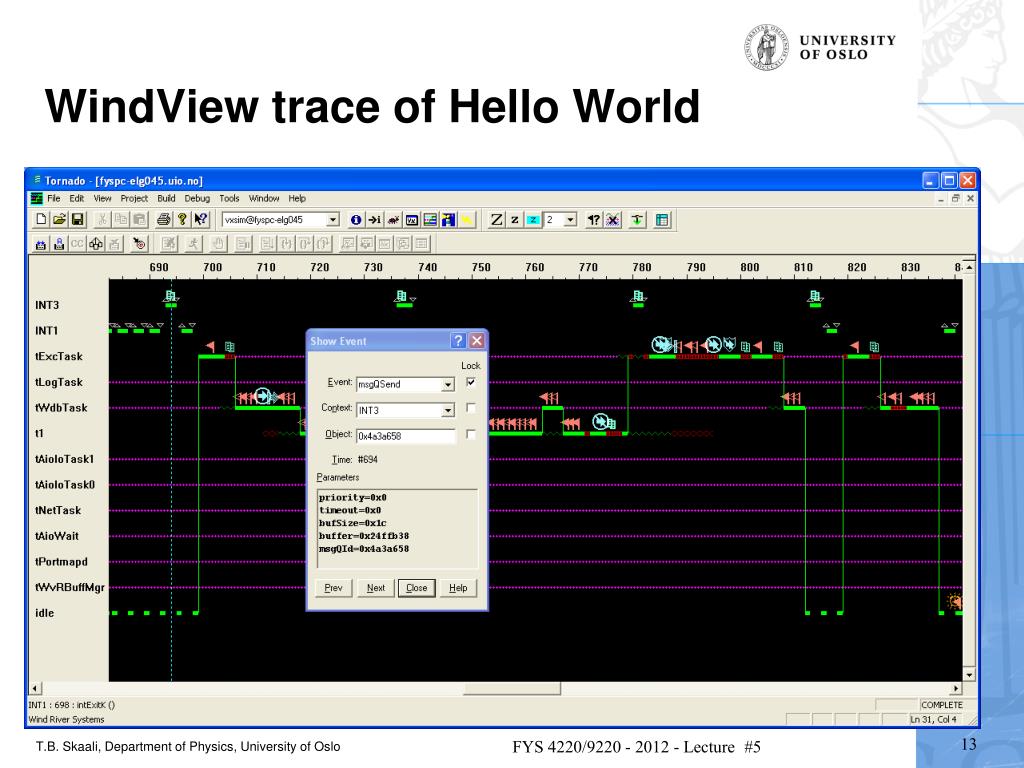The image size is (1024, 768).
Task: Open the Build menu
Action: click(167, 199)
